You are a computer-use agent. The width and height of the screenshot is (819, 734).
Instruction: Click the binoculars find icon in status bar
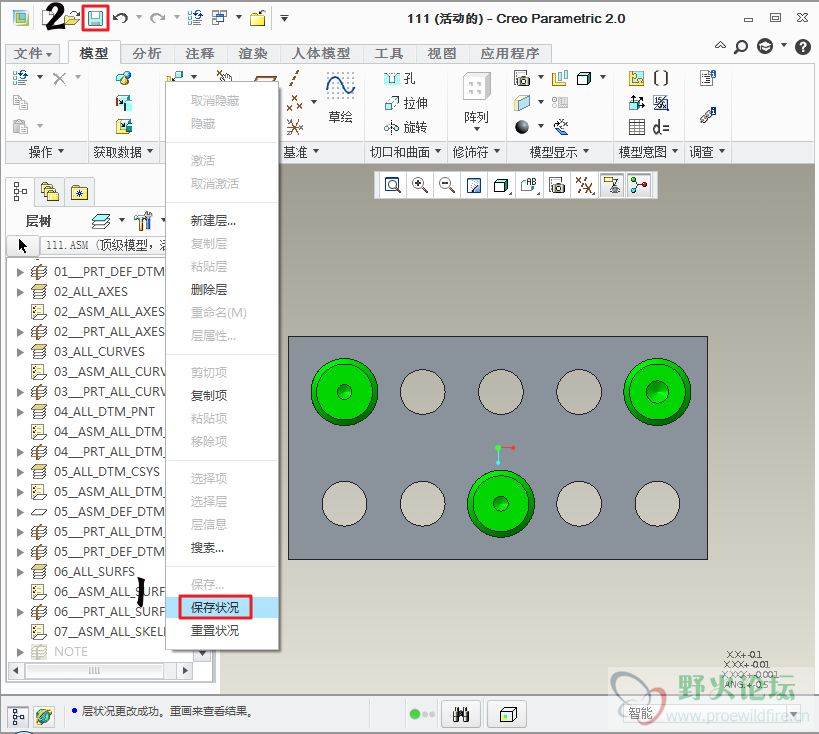[461, 714]
